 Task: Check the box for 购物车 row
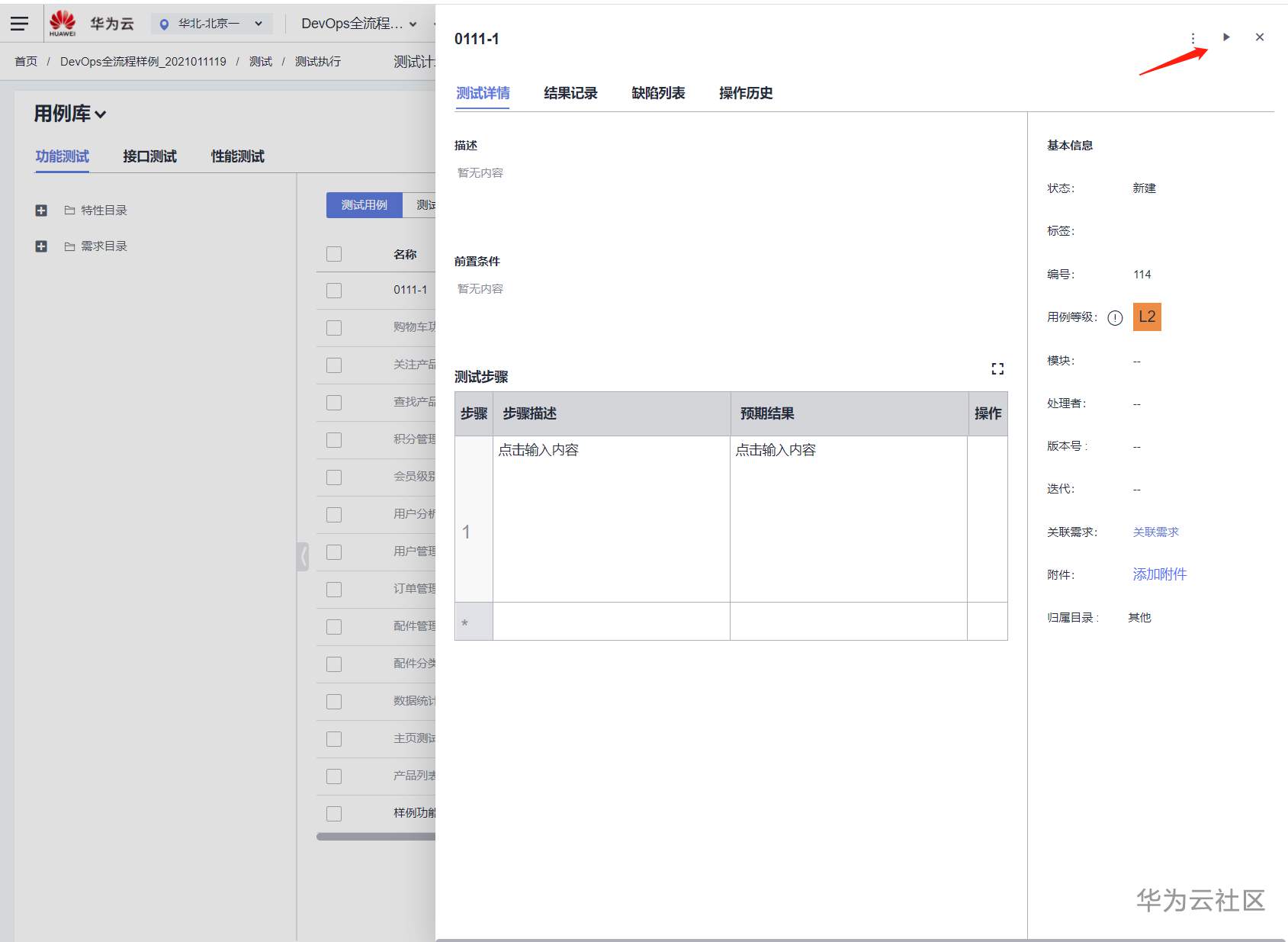click(x=334, y=328)
